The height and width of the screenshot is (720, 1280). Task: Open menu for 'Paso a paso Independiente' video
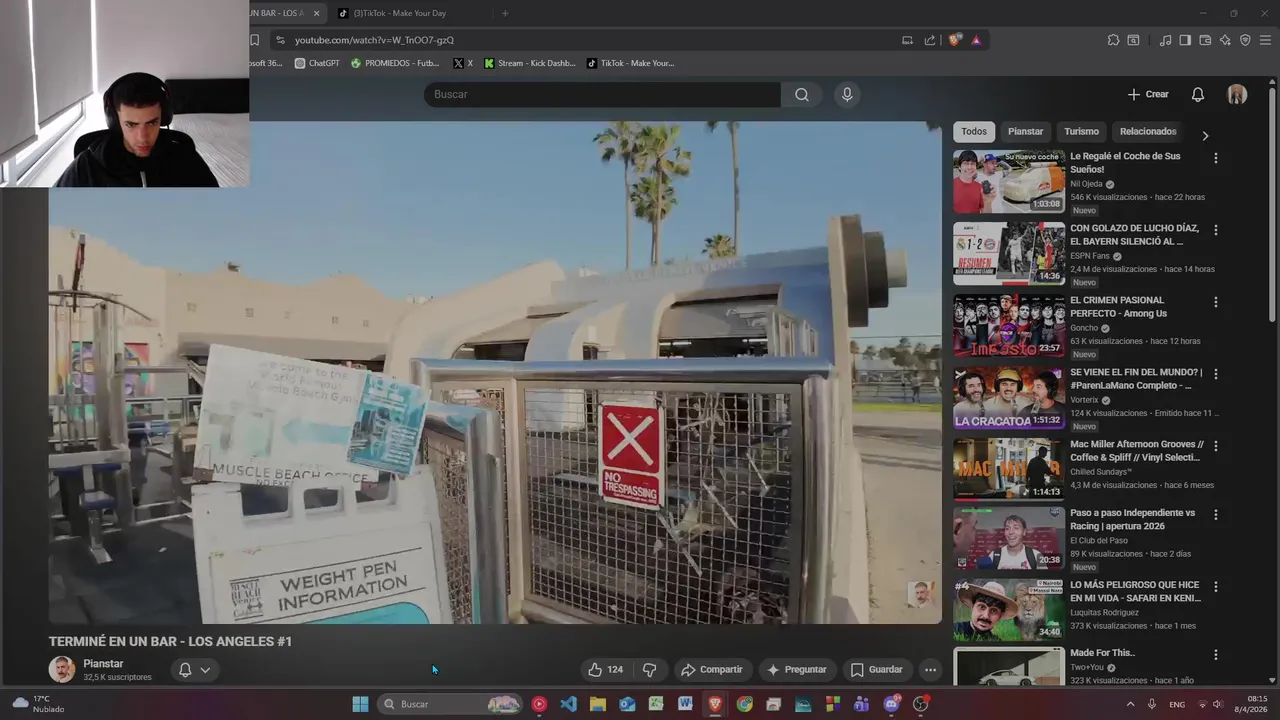pos(1216,515)
